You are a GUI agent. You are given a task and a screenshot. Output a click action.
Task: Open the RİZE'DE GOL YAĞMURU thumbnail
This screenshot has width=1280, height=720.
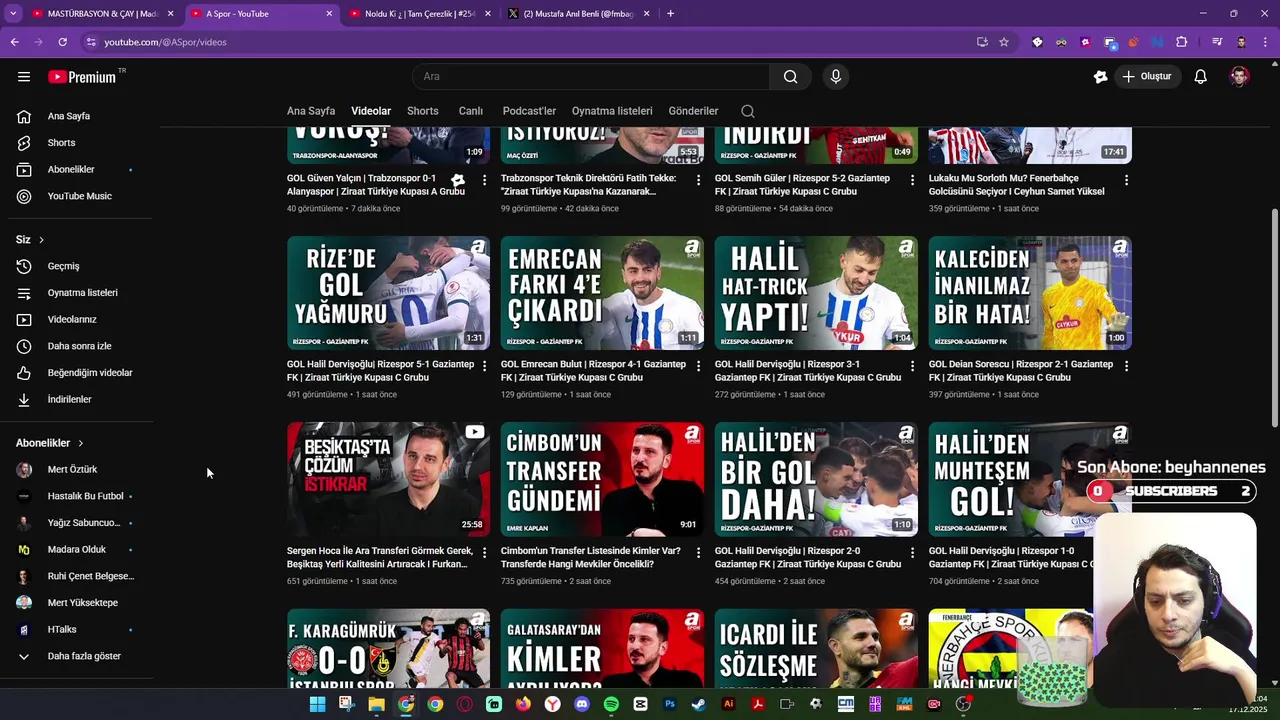(x=388, y=293)
